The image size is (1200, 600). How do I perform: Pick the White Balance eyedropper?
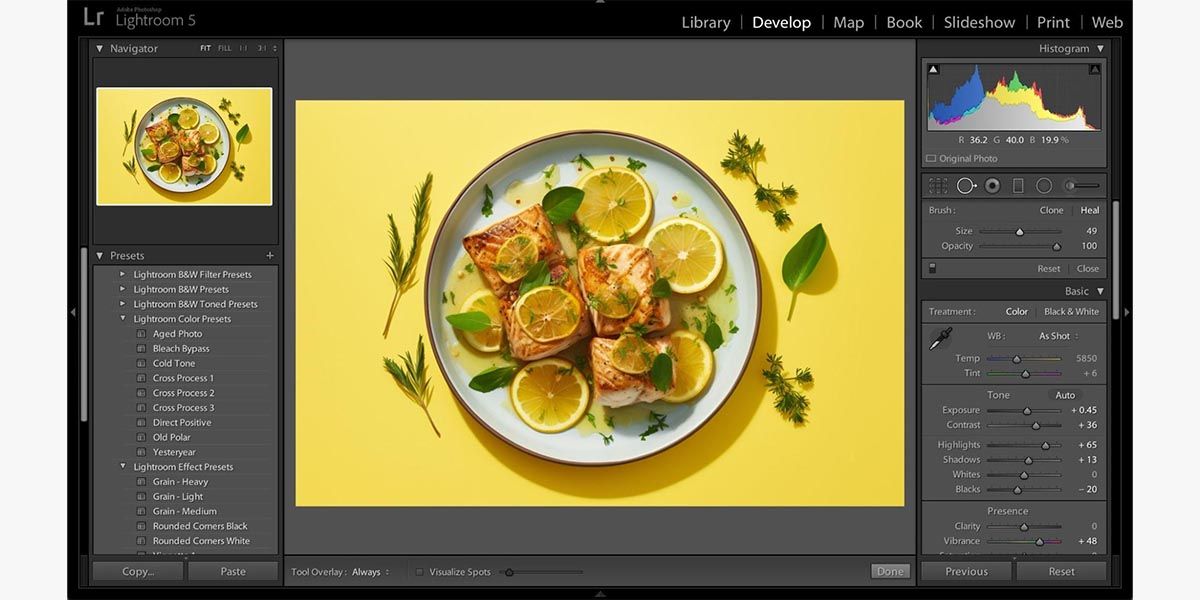point(940,340)
